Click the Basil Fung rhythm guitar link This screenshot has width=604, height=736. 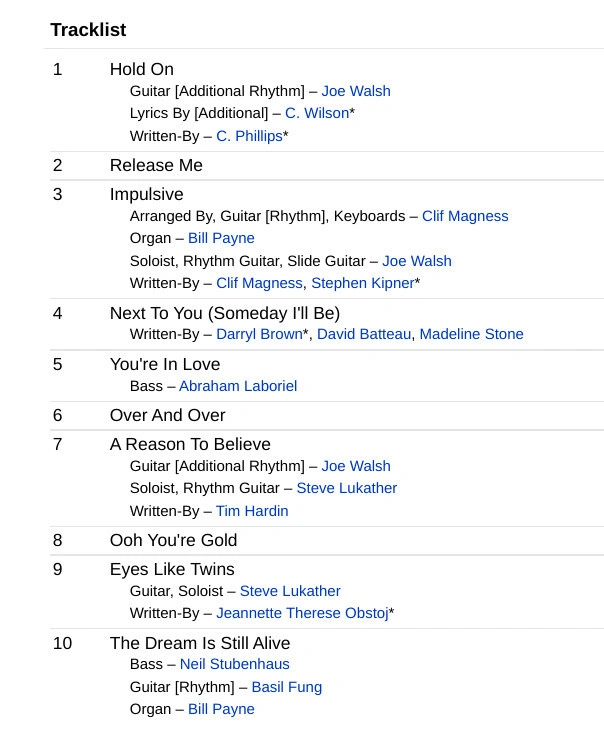[x=286, y=687]
